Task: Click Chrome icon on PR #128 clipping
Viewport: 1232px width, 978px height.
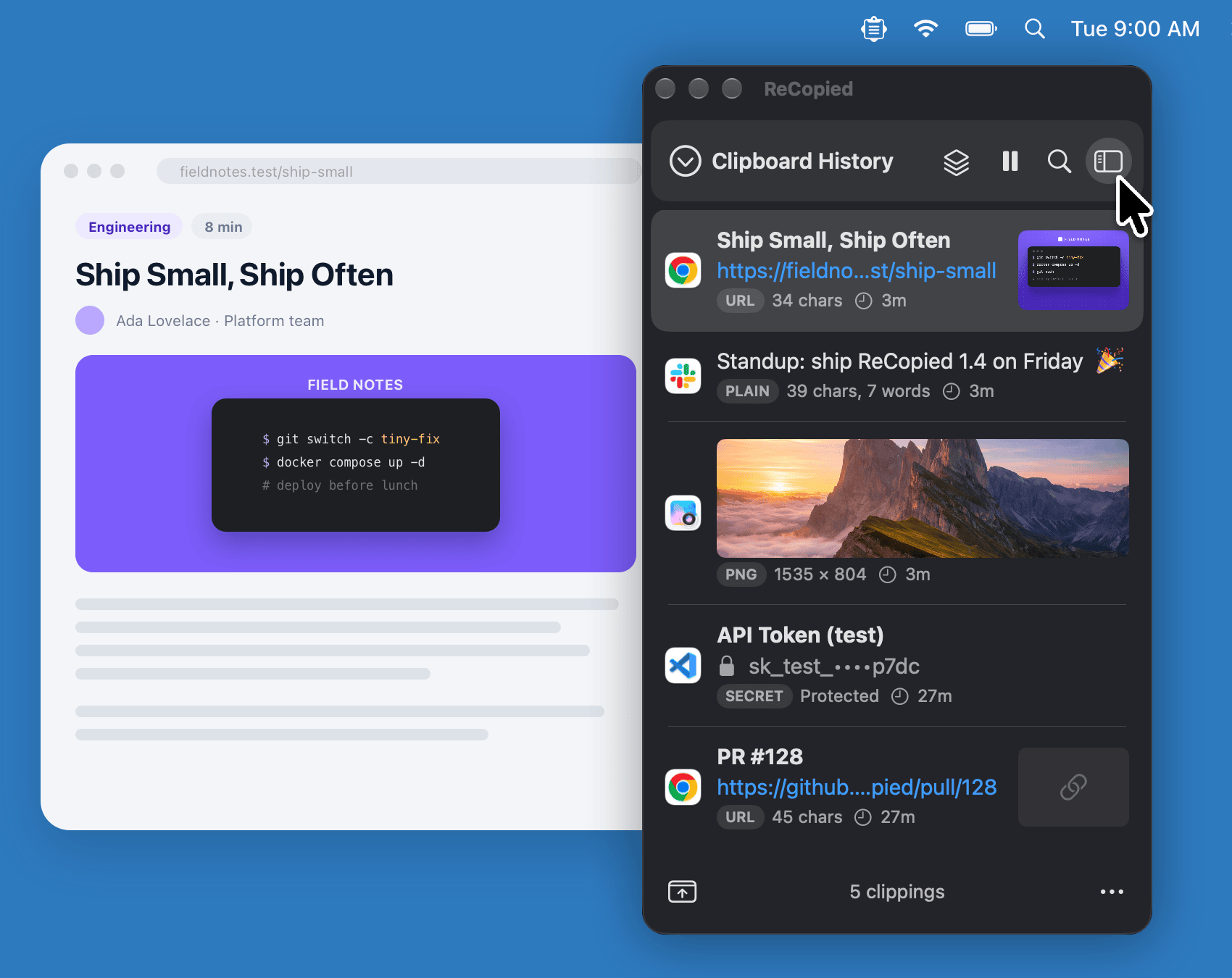Action: click(x=683, y=787)
